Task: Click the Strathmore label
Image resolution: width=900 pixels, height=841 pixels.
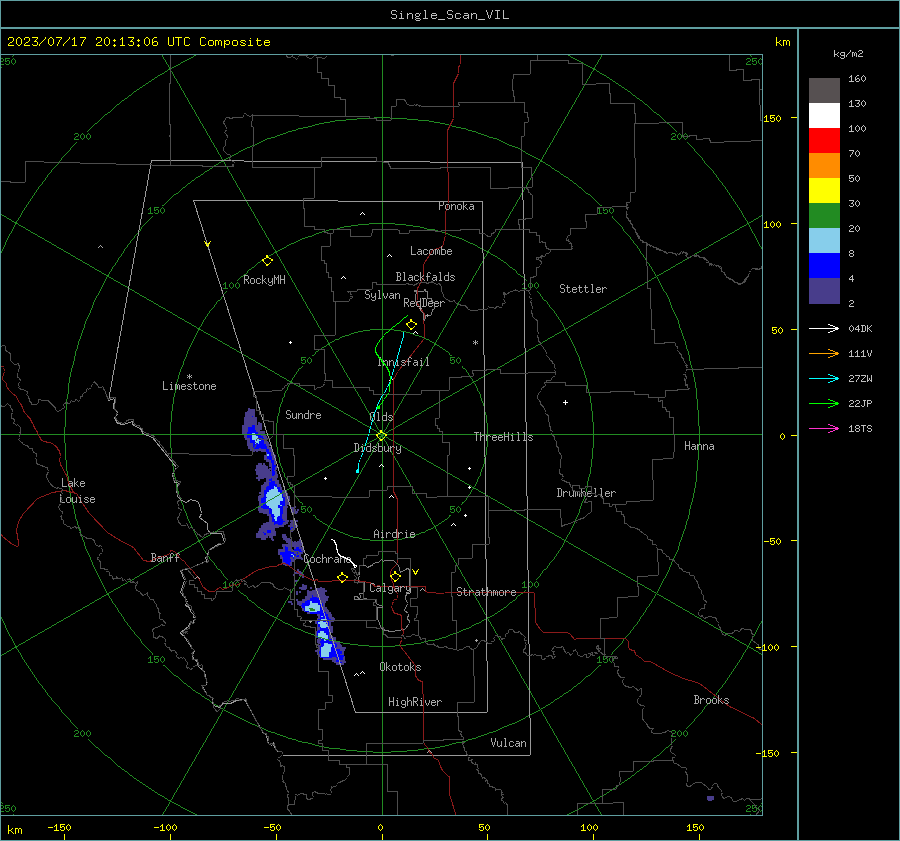Action: click(x=486, y=592)
